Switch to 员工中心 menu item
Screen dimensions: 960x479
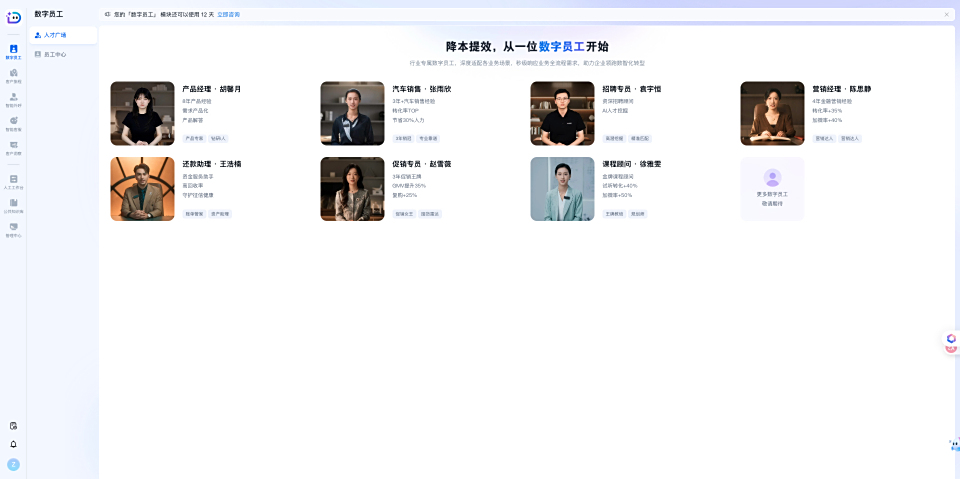click(62, 54)
